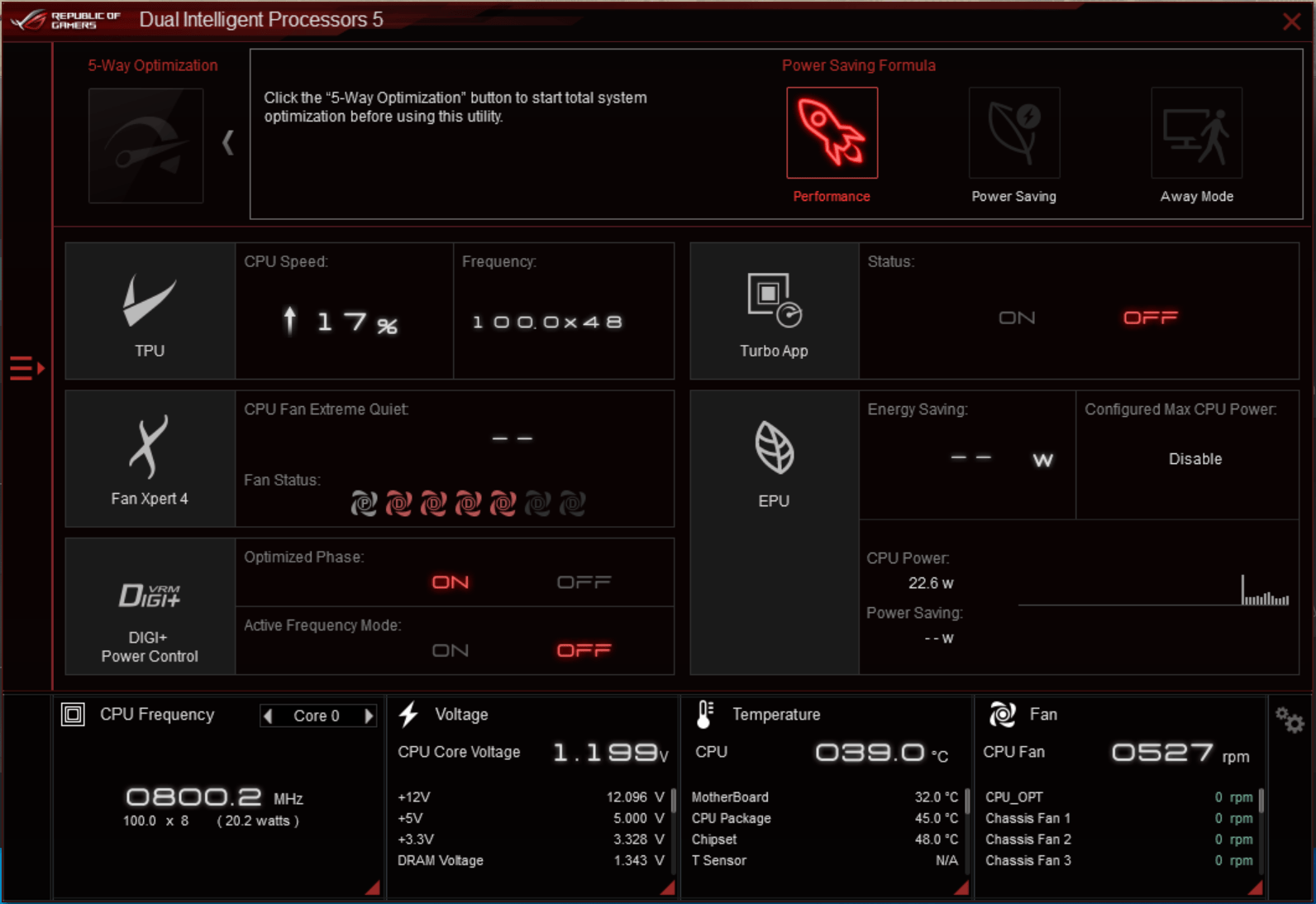This screenshot has width=1316, height=904.
Task: Close the Dual Intelligent Processors window
Action: (x=1291, y=22)
